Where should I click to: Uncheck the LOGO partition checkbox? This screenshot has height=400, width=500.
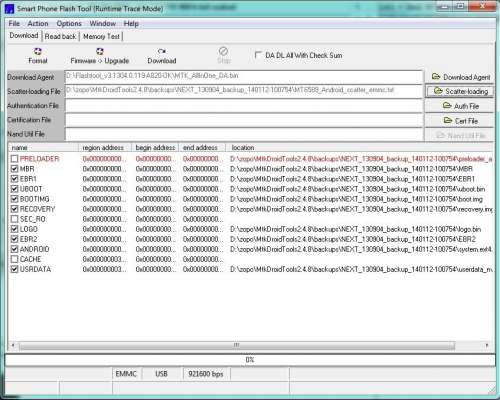coord(14,229)
